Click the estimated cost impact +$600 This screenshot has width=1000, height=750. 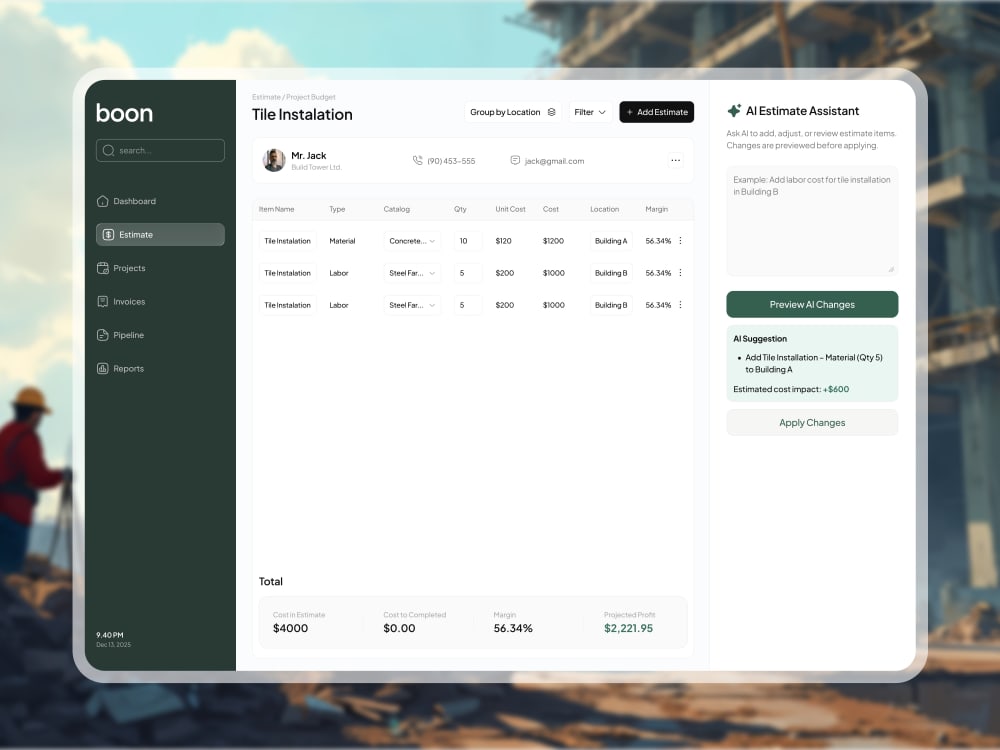pos(835,389)
